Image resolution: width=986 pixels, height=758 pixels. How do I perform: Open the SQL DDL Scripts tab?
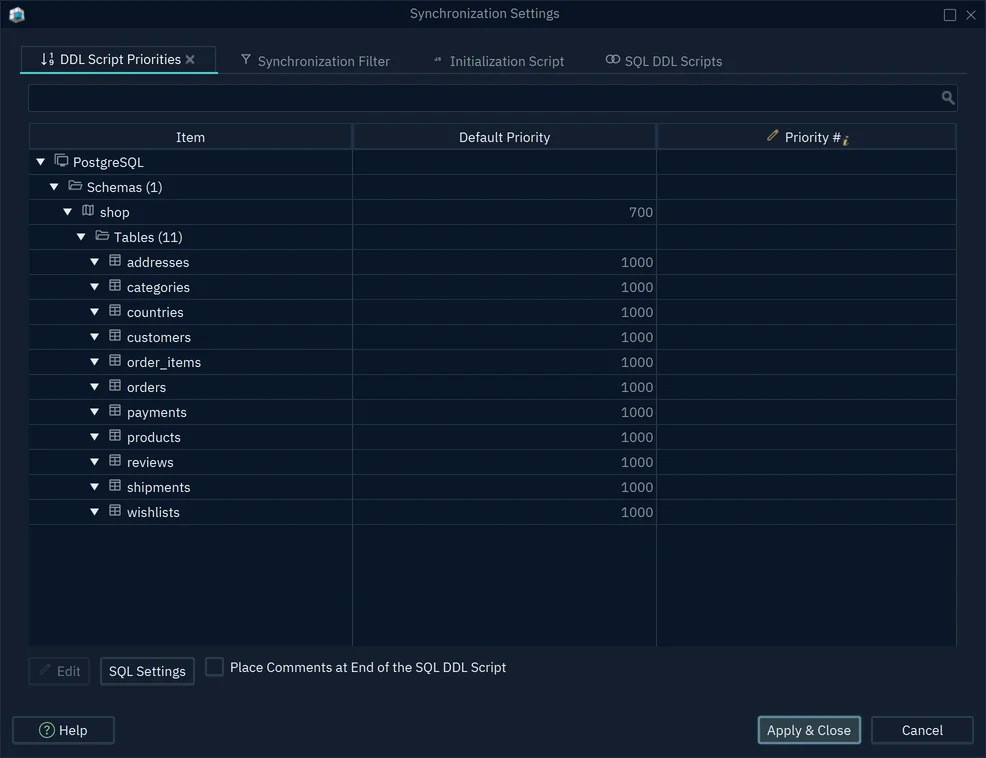point(664,61)
